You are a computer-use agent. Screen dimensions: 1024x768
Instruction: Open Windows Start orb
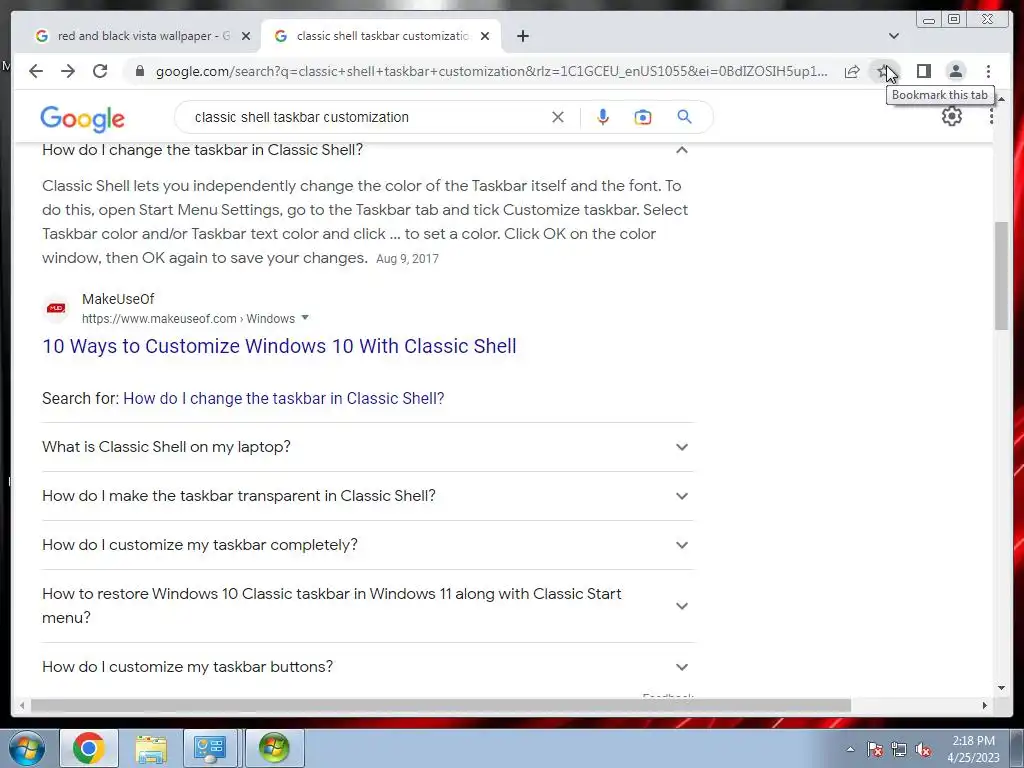[26, 748]
